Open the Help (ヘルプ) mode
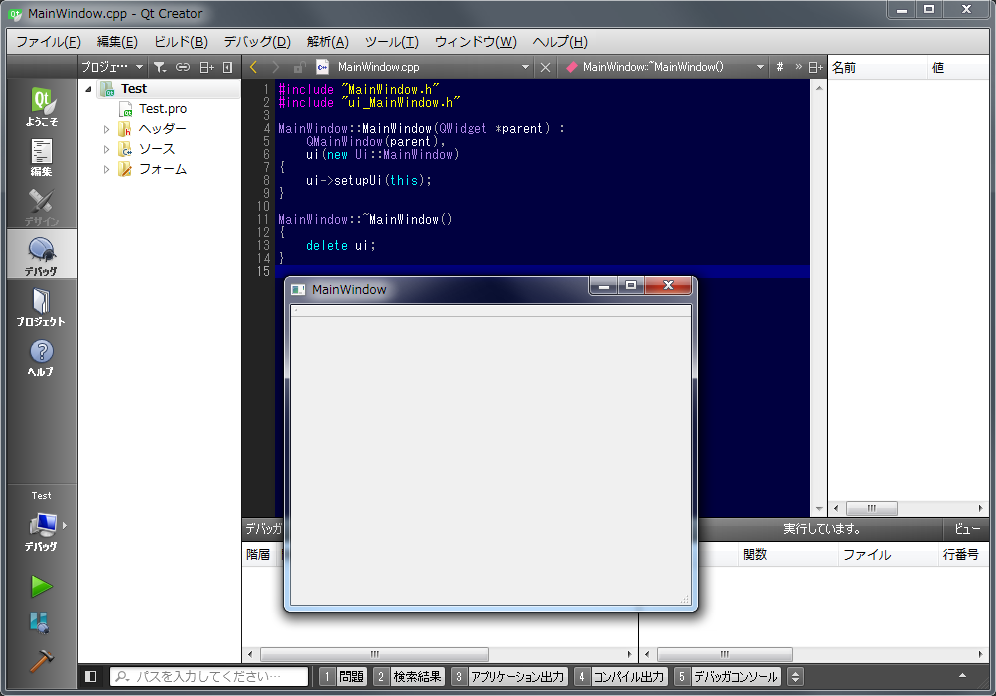The width and height of the screenshot is (996, 696). click(x=42, y=357)
